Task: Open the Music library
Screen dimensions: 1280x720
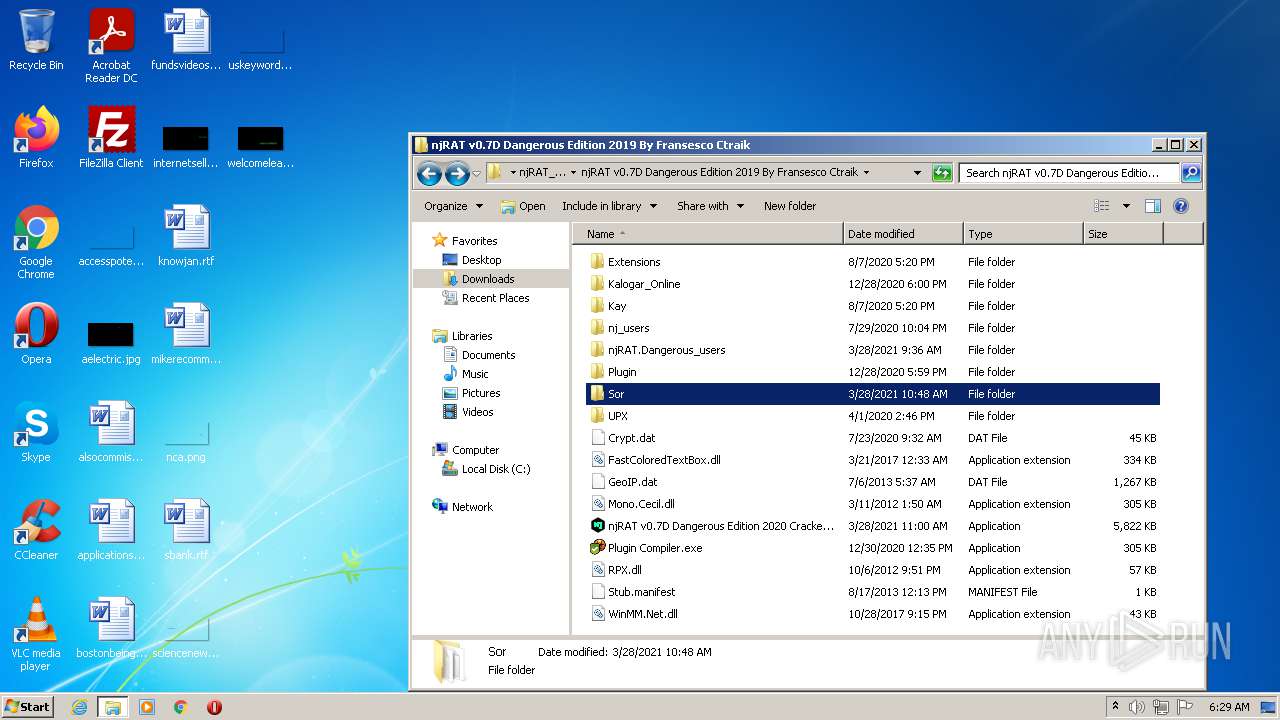Action: tap(475, 374)
